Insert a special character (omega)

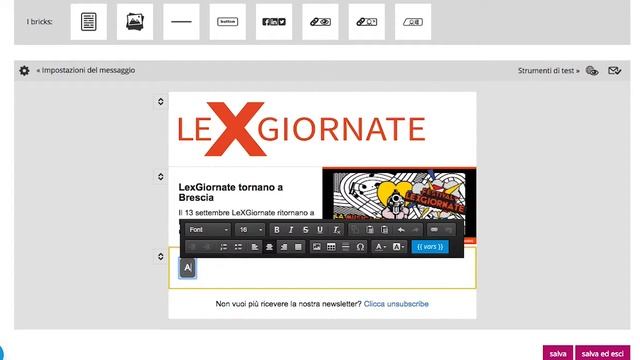coord(360,247)
